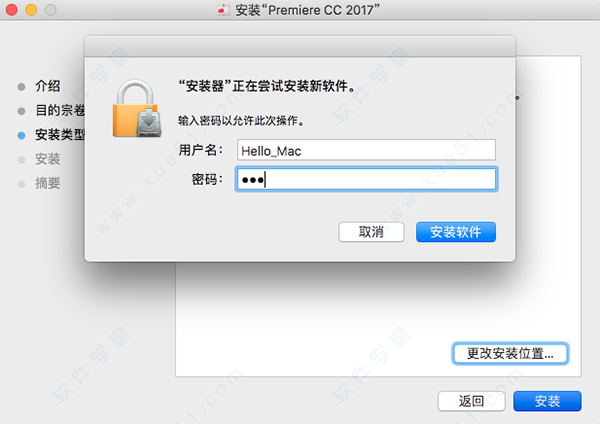600x424 pixels.
Task: Go back using the 返回 button
Action: coord(471,401)
